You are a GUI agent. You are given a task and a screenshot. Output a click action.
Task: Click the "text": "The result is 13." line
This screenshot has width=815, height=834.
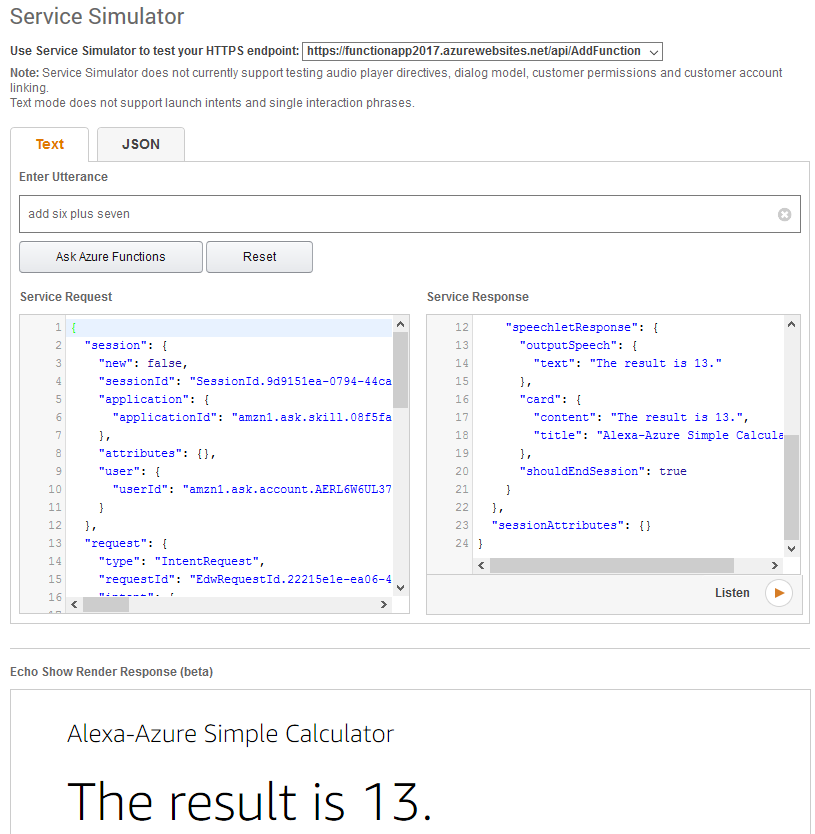coord(628,363)
